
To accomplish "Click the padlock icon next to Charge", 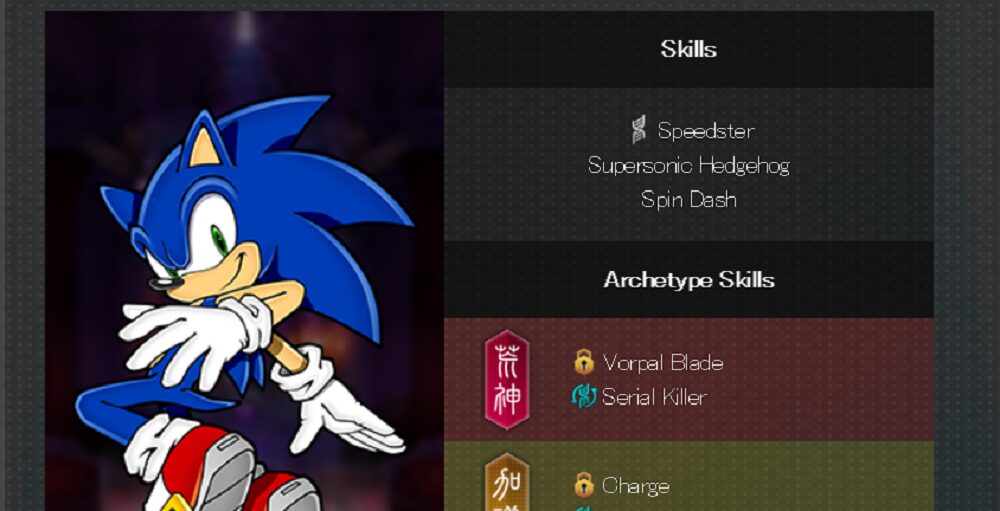I will tap(584, 485).
